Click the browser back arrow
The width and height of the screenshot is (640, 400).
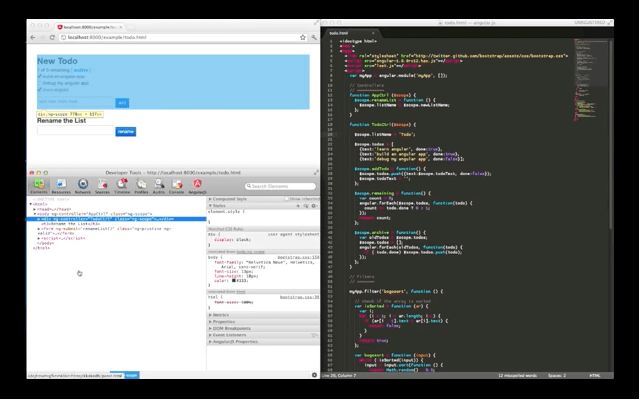33,37
